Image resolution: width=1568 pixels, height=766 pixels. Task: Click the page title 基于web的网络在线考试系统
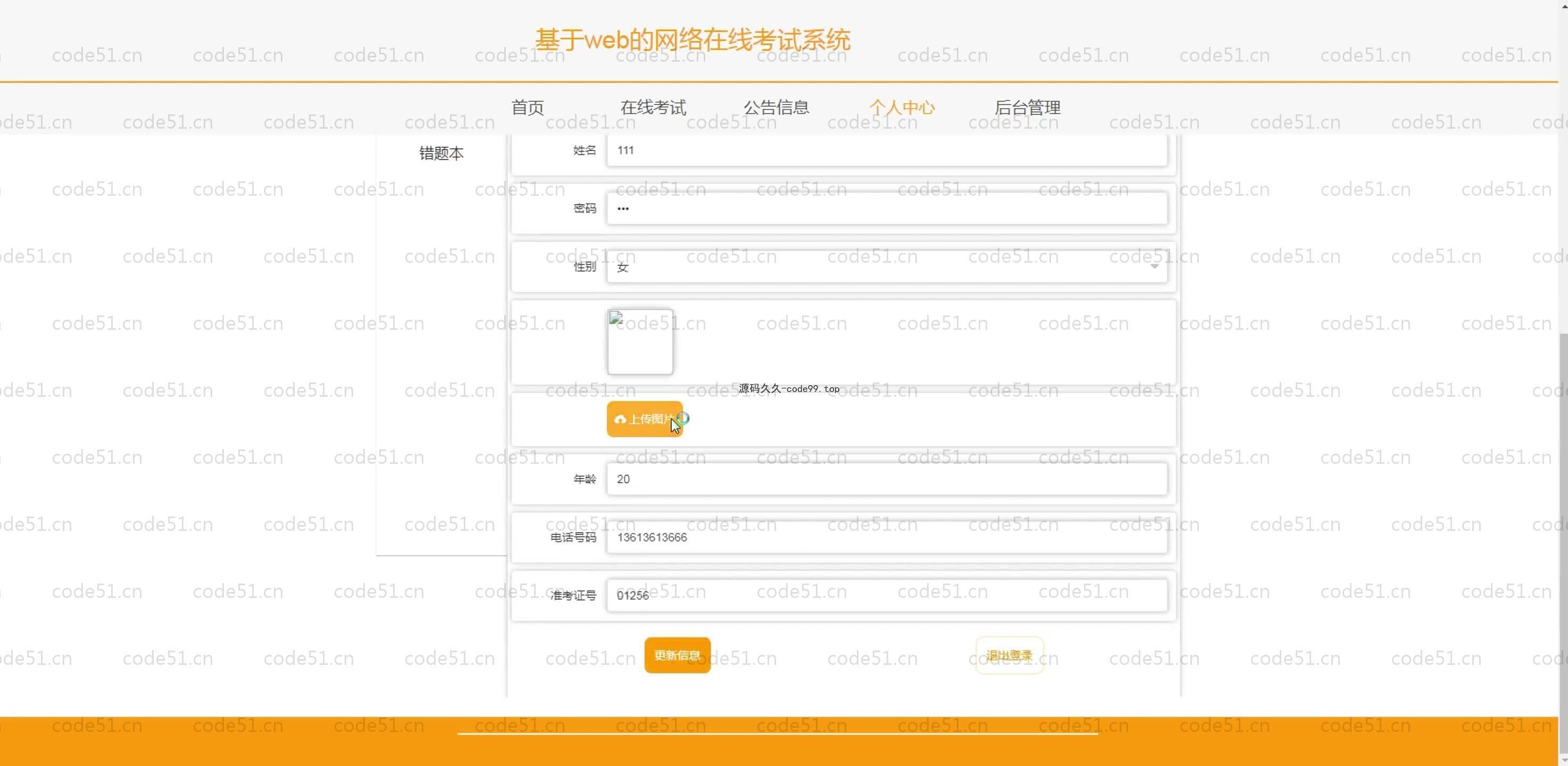coord(692,40)
